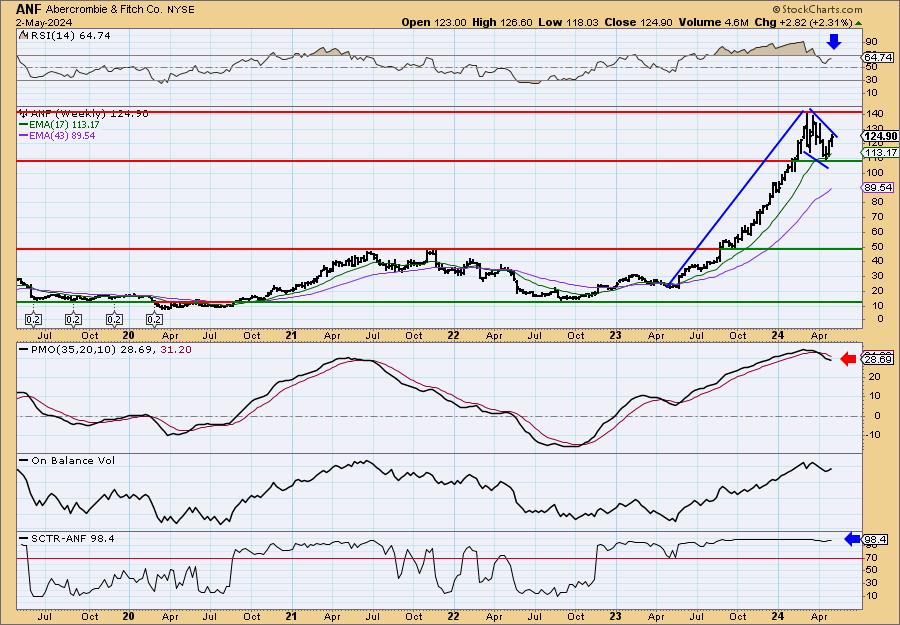Click the SCTR-ANF 98.4 panel label
Image resolution: width=900 pixels, height=625 pixels.
tap(67, 538)
